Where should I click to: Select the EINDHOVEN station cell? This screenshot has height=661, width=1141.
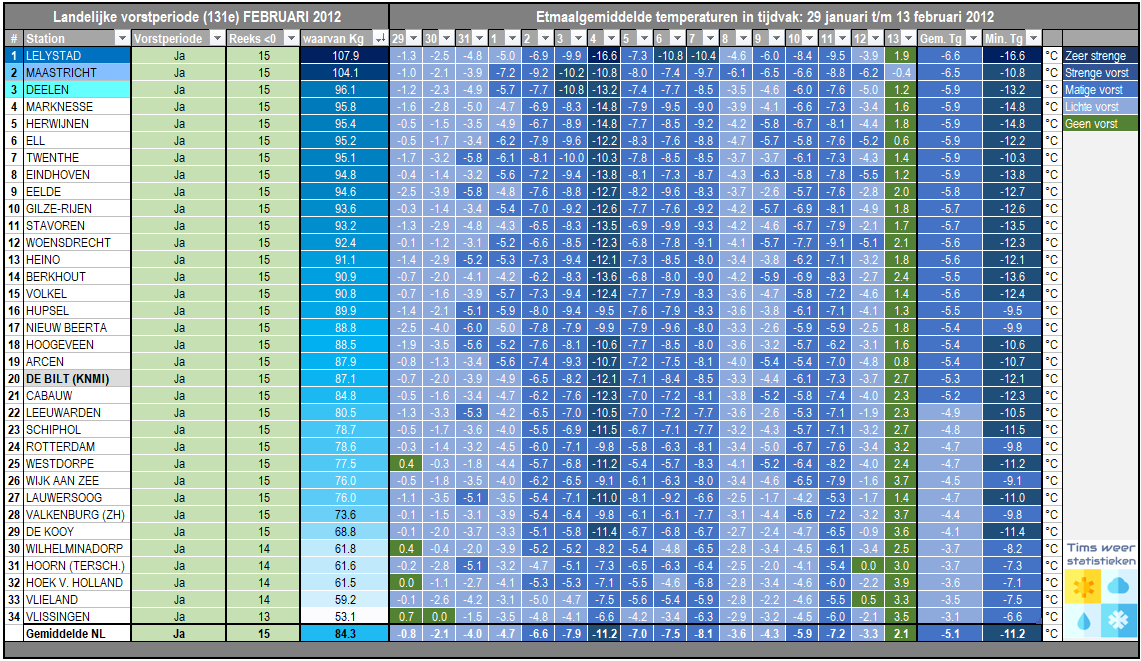77,175
